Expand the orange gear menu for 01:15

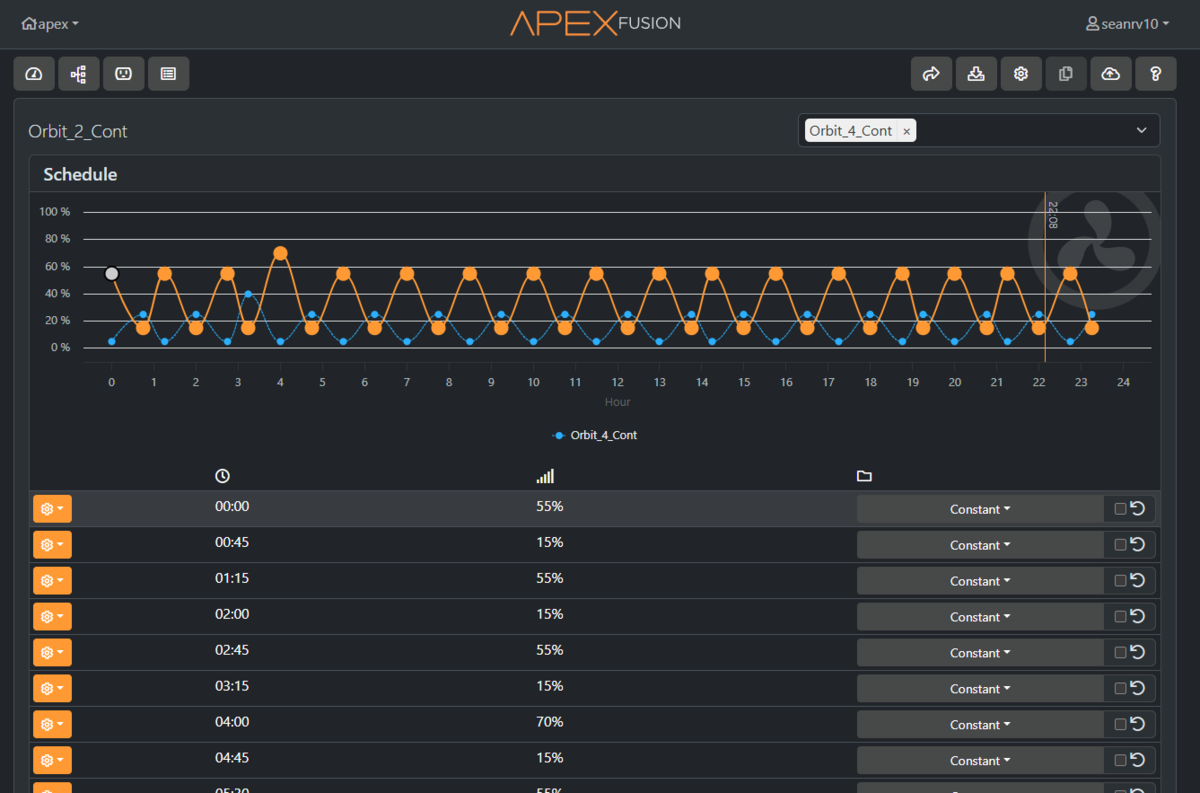(x=52, y=581)
